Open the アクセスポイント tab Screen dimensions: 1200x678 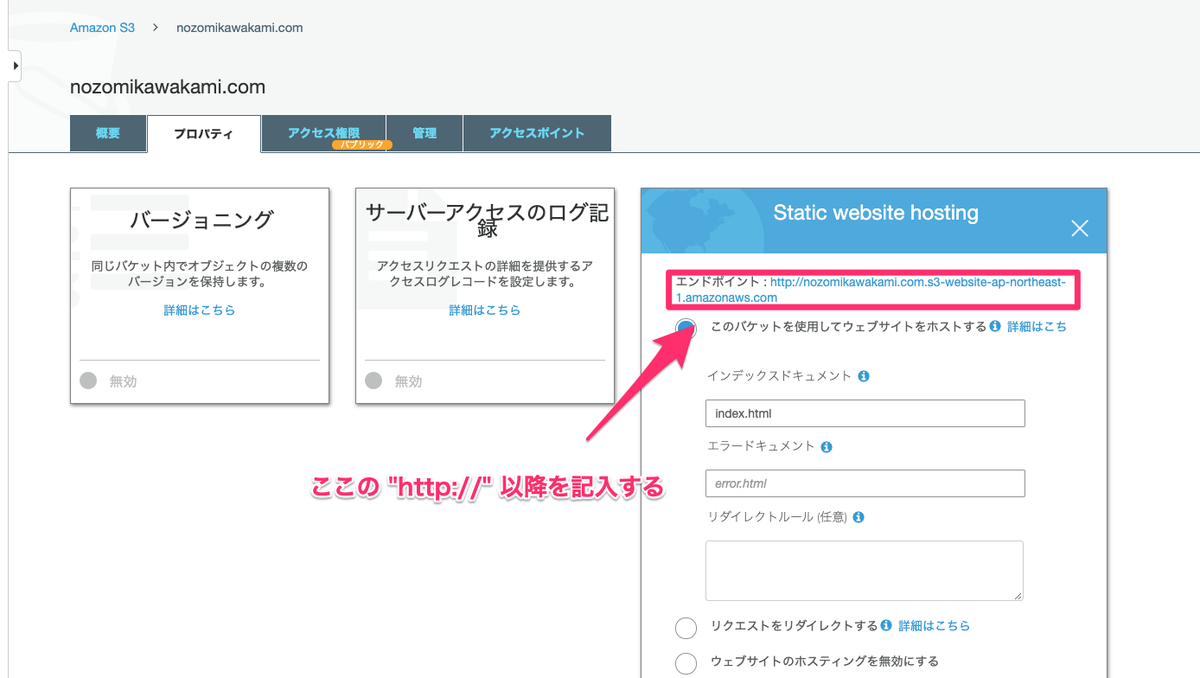coord(537,133)
